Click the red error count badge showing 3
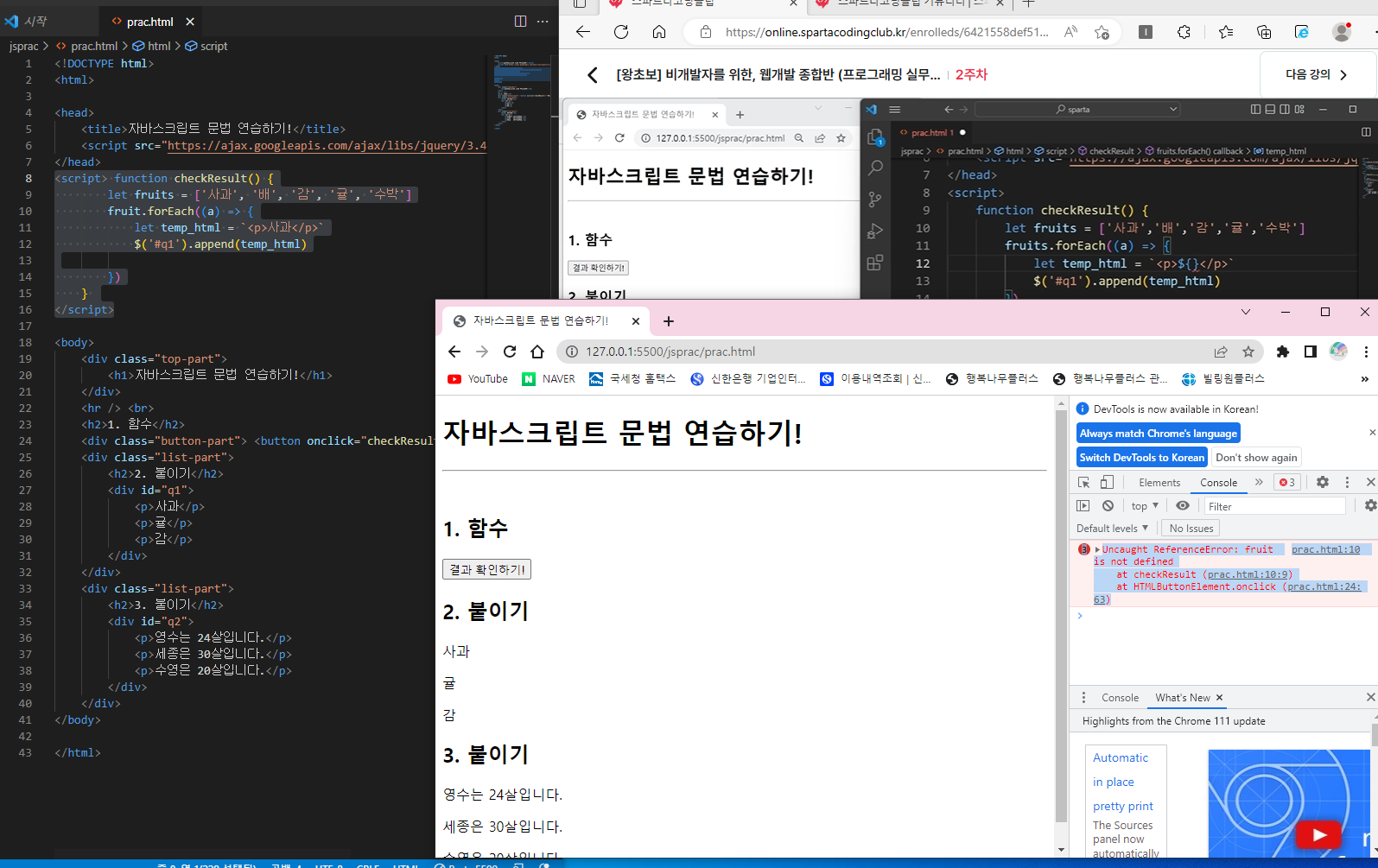The height and width of the screenshot is (868, 1378). tap(1287, 483)
